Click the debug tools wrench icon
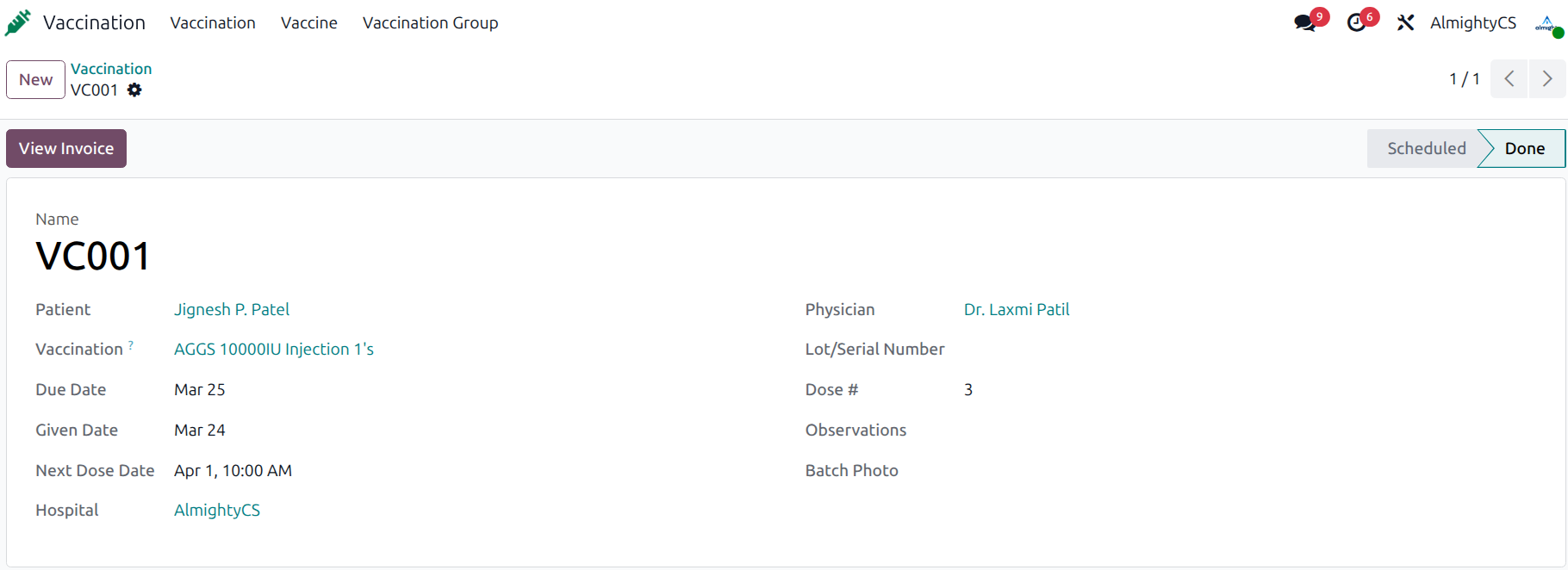 [1406, 23]
